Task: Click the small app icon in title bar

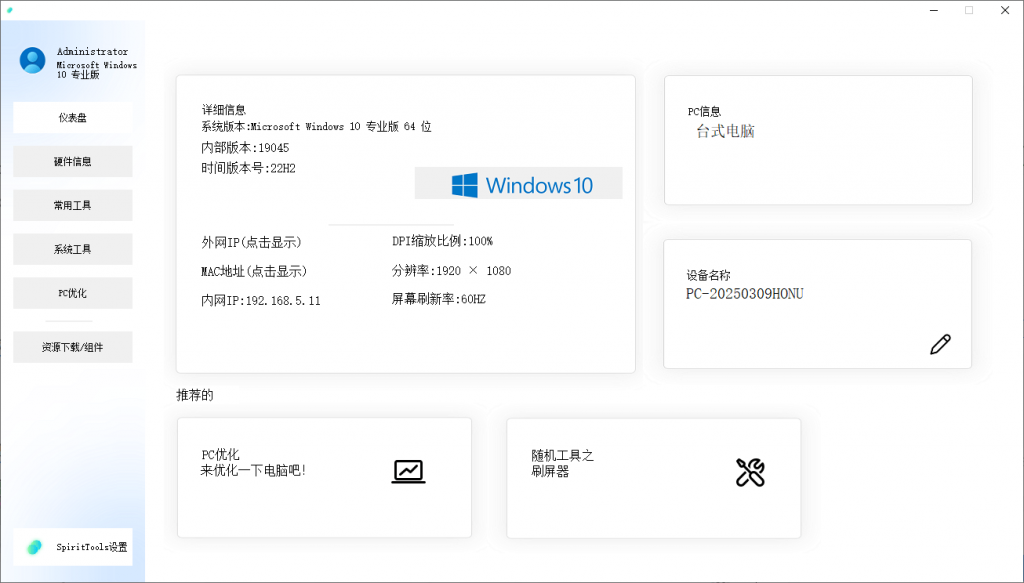Action: click(8, 9)
